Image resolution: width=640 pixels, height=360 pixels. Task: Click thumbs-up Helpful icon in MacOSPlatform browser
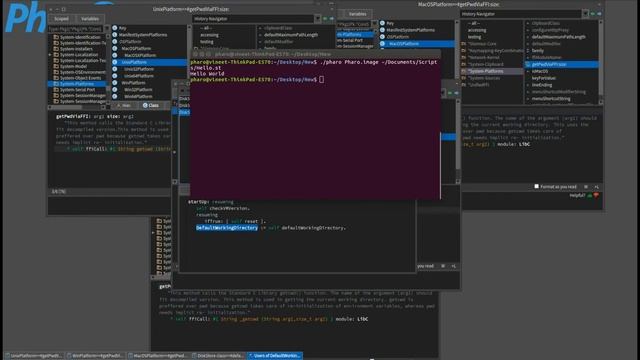point(590,196)
